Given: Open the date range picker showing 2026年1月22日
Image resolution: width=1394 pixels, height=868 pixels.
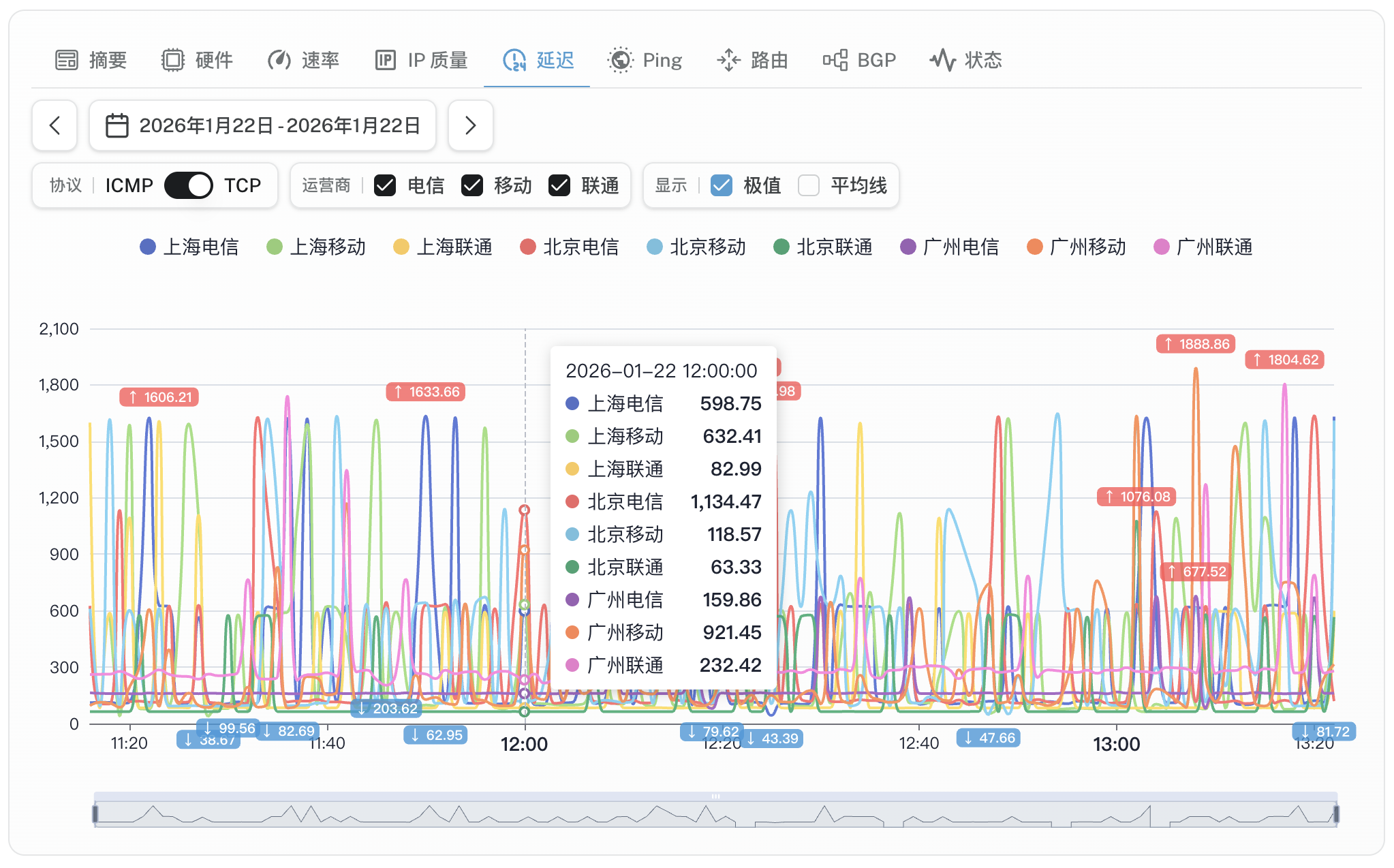Looking at the screenshot, I should point(279,125).
